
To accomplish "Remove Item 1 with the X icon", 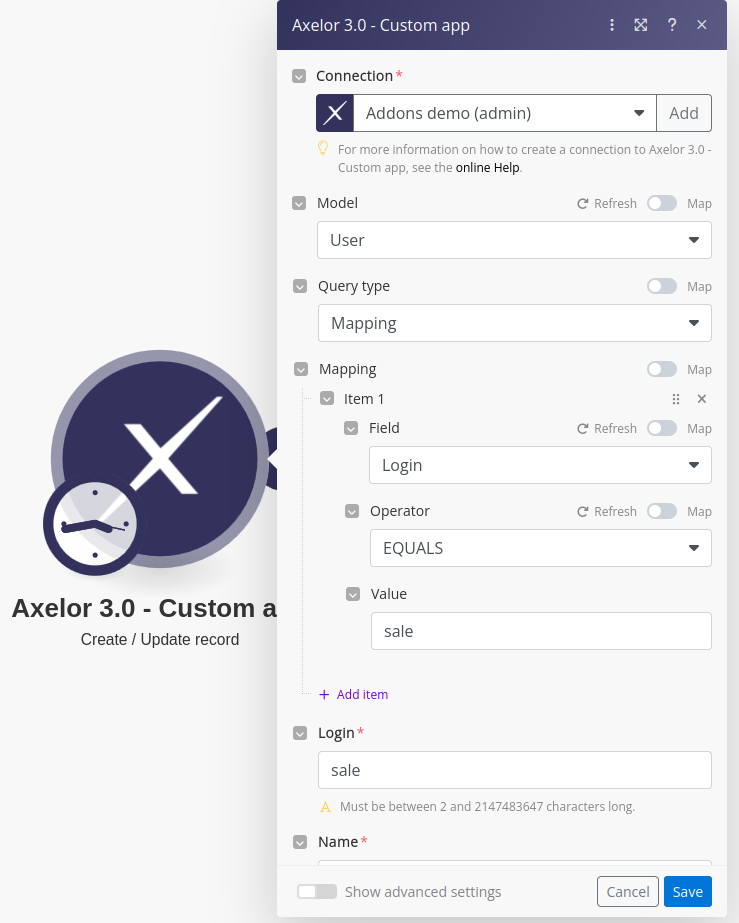I will point(702,399).
